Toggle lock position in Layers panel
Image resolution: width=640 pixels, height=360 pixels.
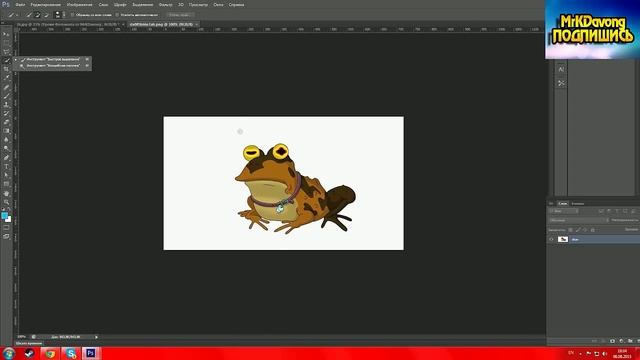(x=585, y=230)
